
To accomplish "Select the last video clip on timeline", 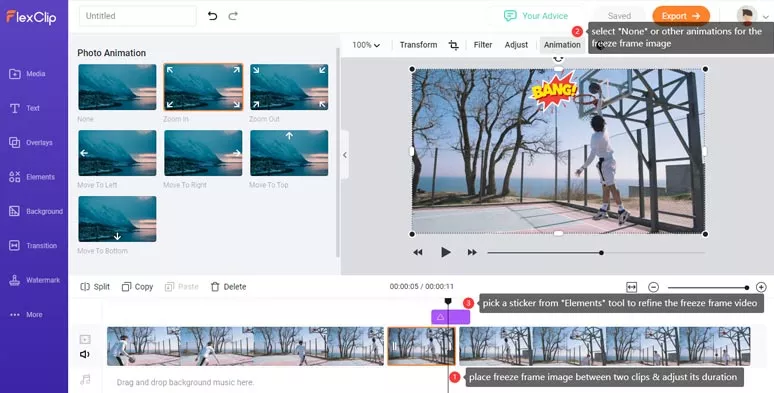I will click(605, 346).
